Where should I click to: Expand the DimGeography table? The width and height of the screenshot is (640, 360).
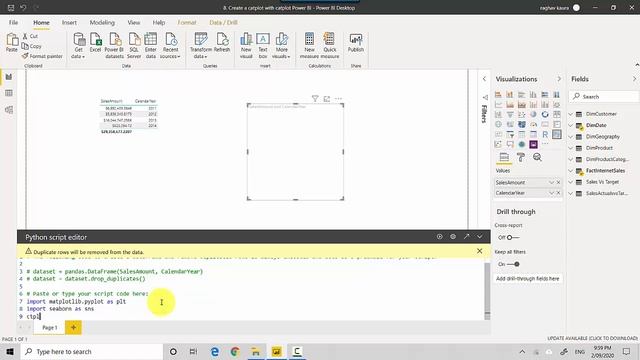[571, 137]
